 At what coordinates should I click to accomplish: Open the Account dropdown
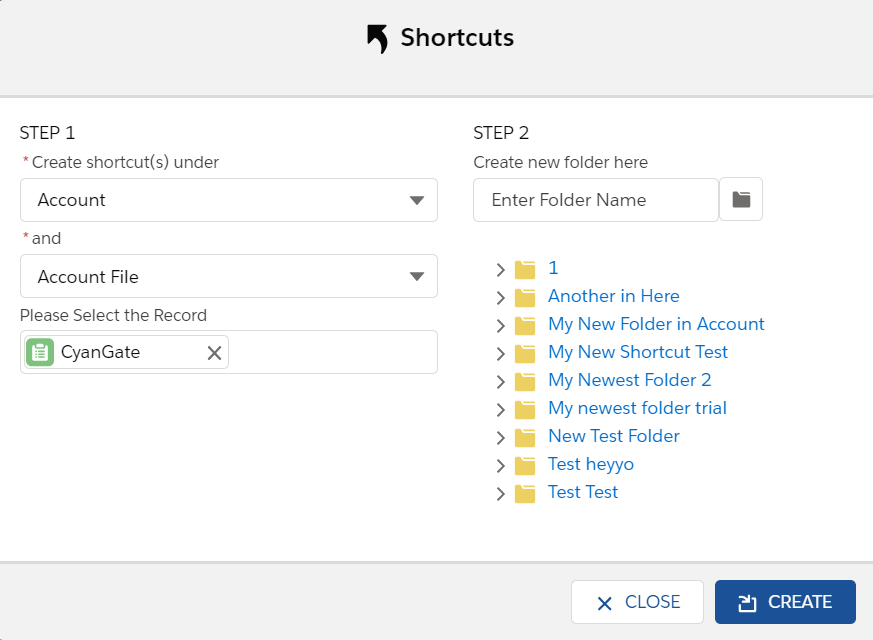coord(229,200)
